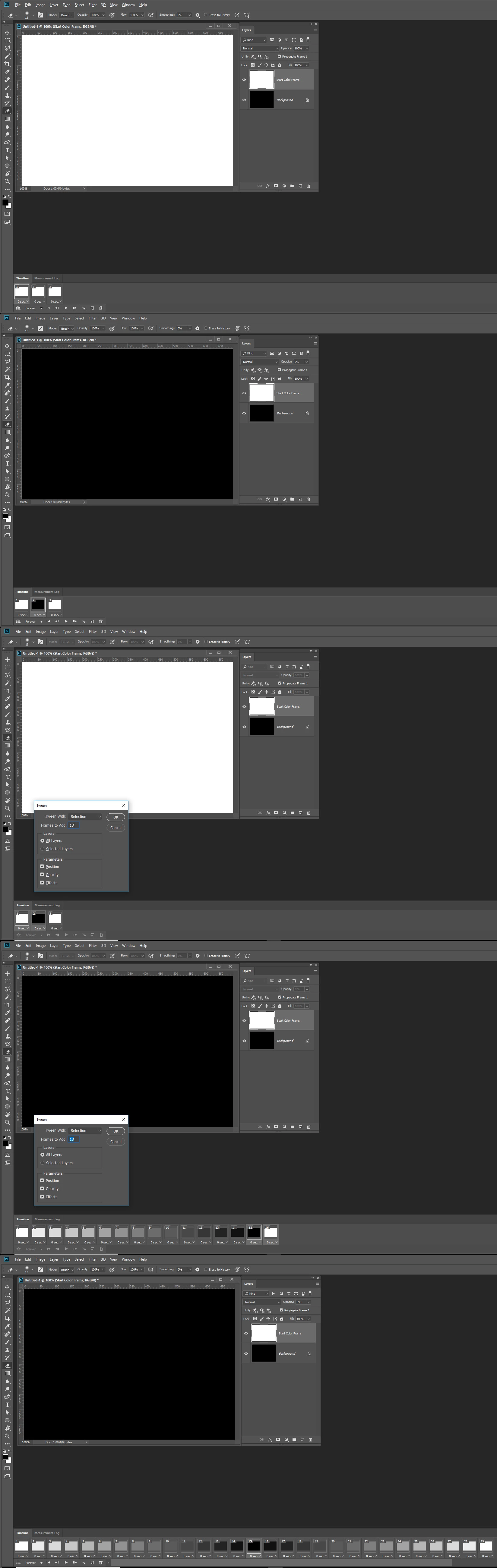Open the File menu in the topmost screenshot
The width and height of the screenshot is (497, 1568).
pos(18,5)
